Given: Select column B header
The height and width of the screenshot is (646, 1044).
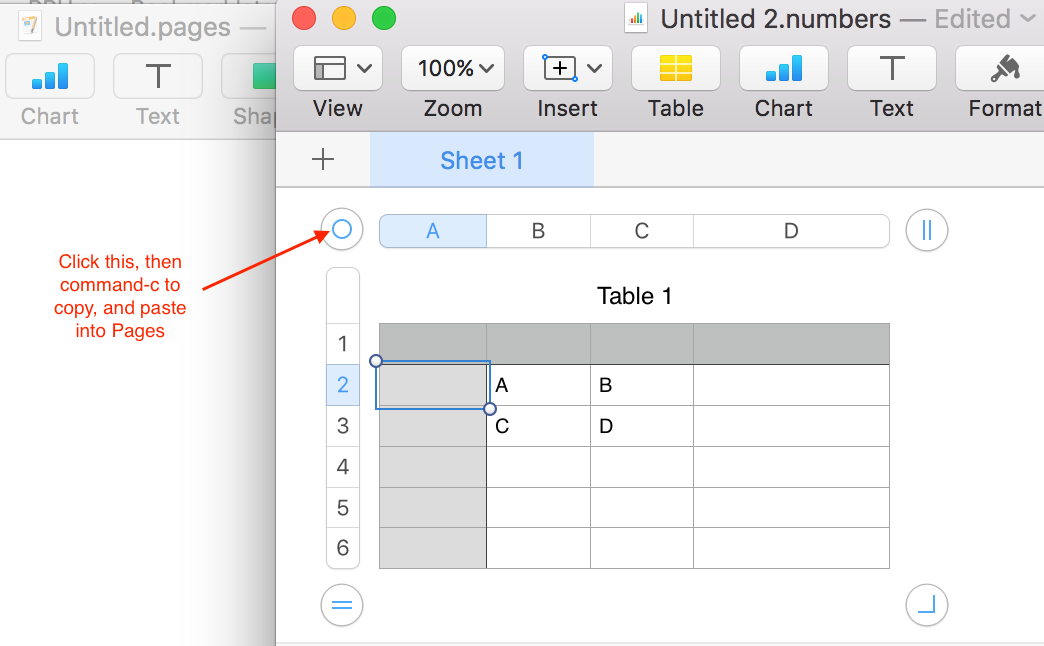Looking at the screenshot, I should tap(538, 231).
